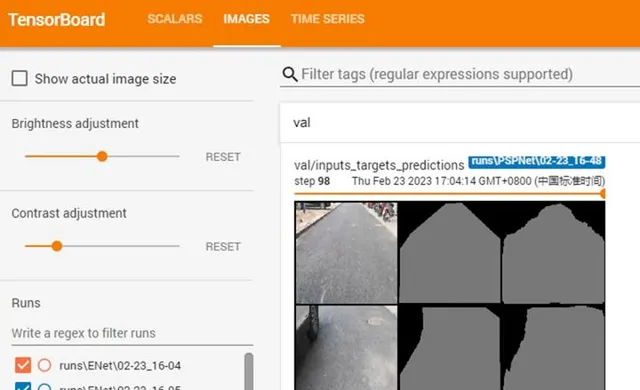This screenshot has width=640, height=390.
Task: Reset the contrast adjustment
Action: (x=223, y=246)
